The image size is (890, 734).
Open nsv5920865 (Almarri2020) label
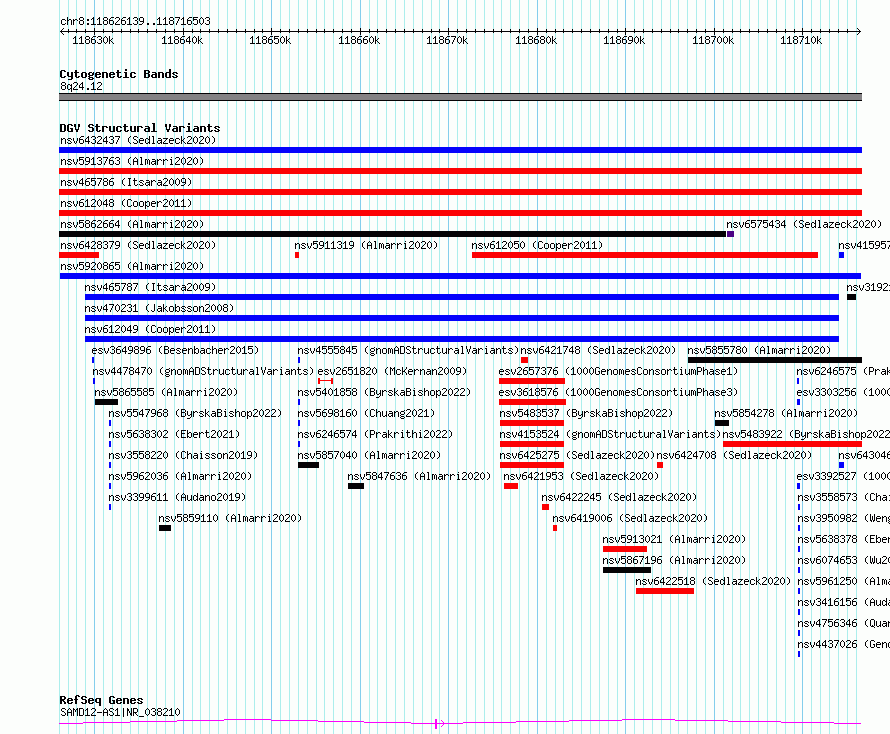pyautogui.click(x=132, y=266)
